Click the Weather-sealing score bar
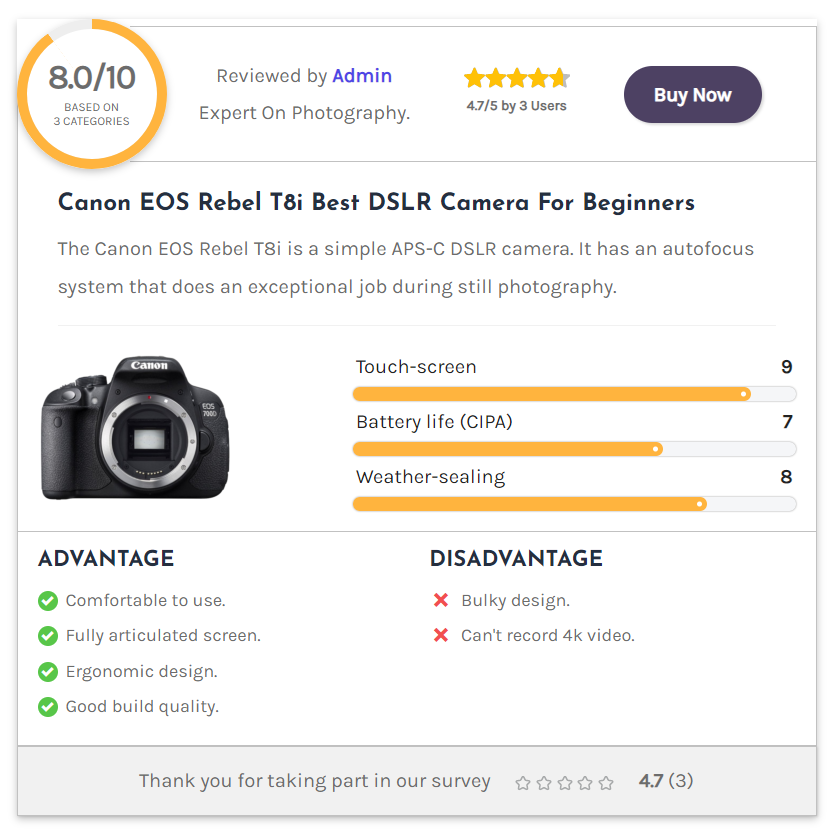836x832 pixels. point(574,504)
